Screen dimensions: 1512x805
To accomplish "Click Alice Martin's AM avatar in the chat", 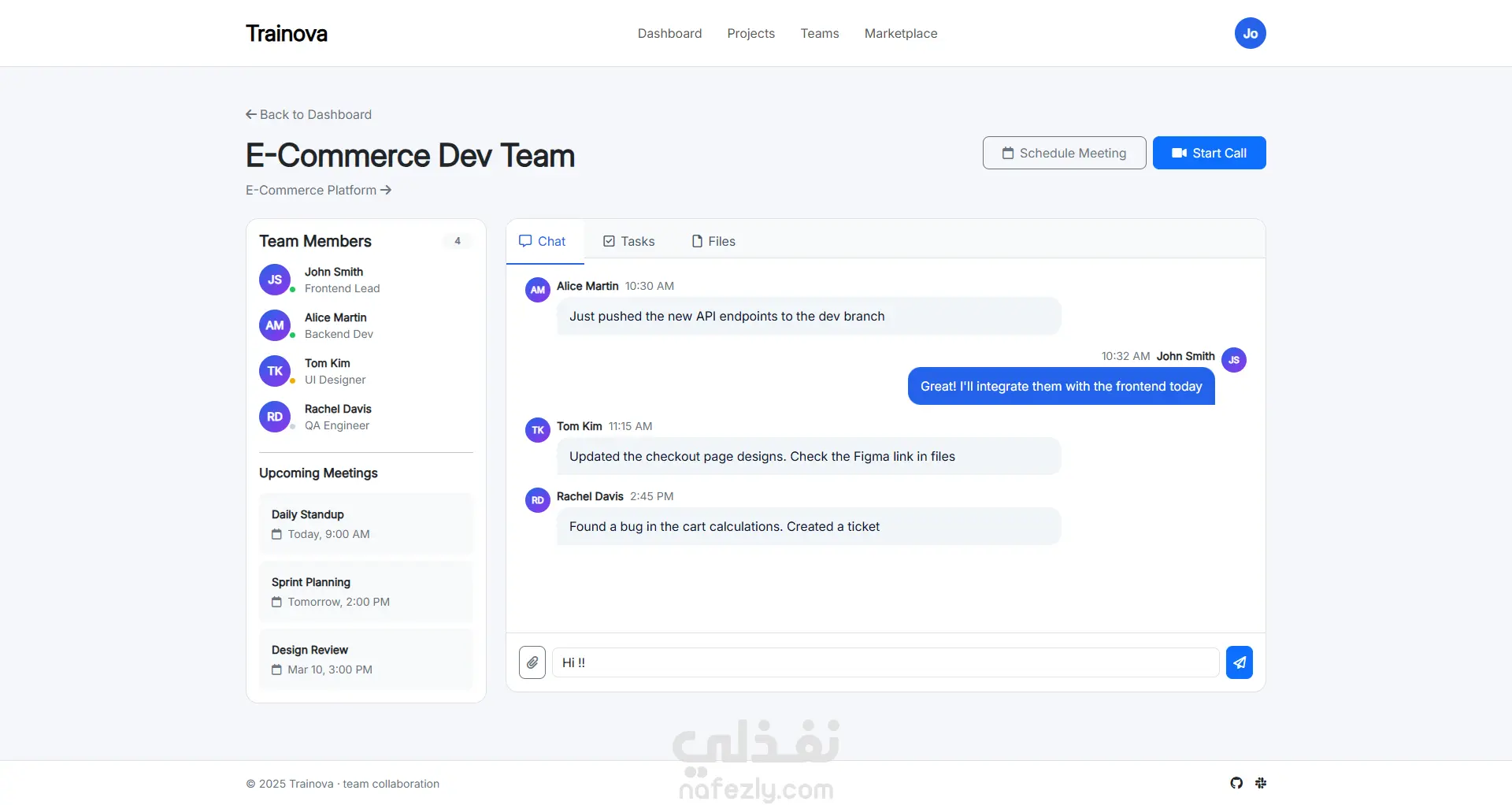I will tap(538, 290).
